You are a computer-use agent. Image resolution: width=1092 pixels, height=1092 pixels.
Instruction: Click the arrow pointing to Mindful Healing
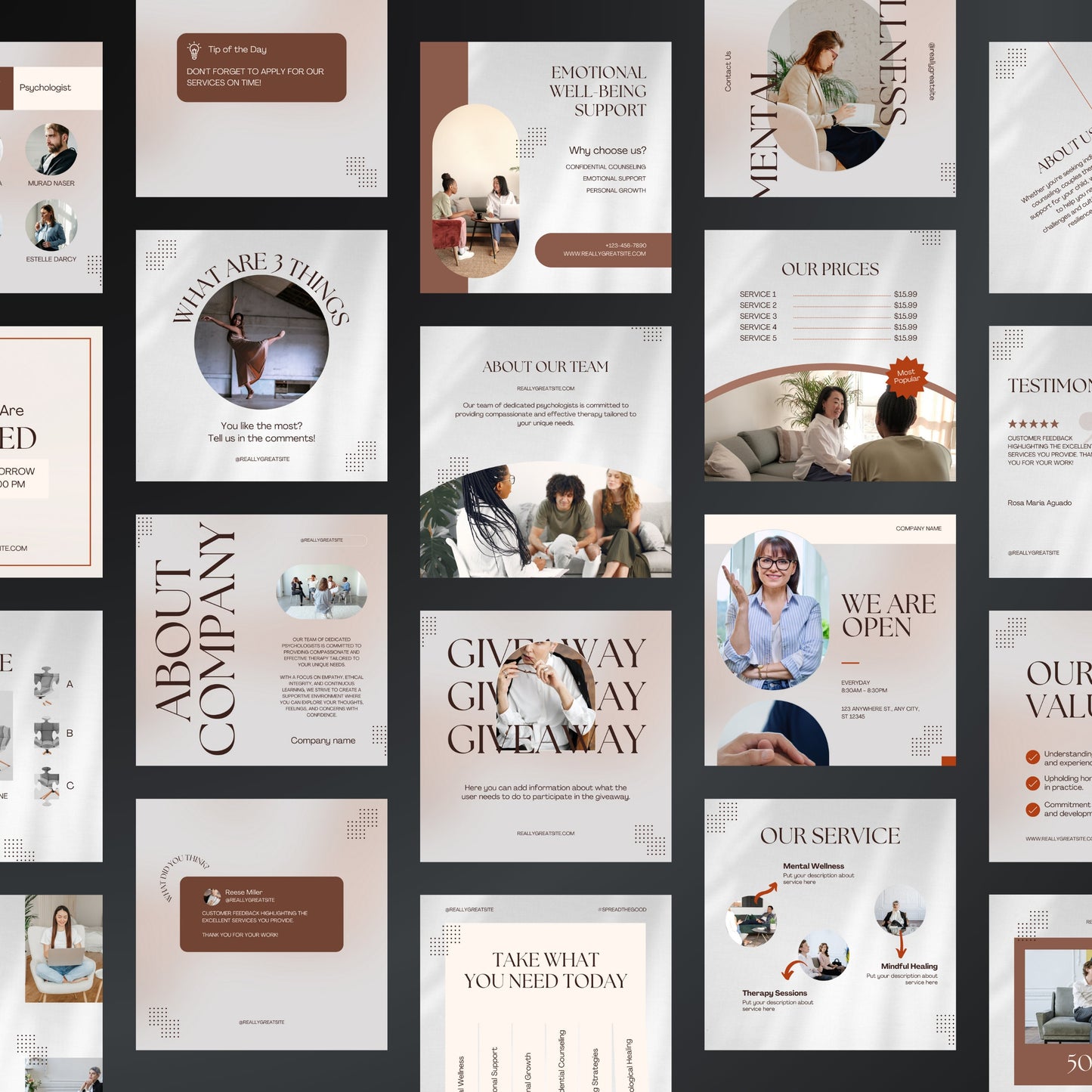(901, 943)
